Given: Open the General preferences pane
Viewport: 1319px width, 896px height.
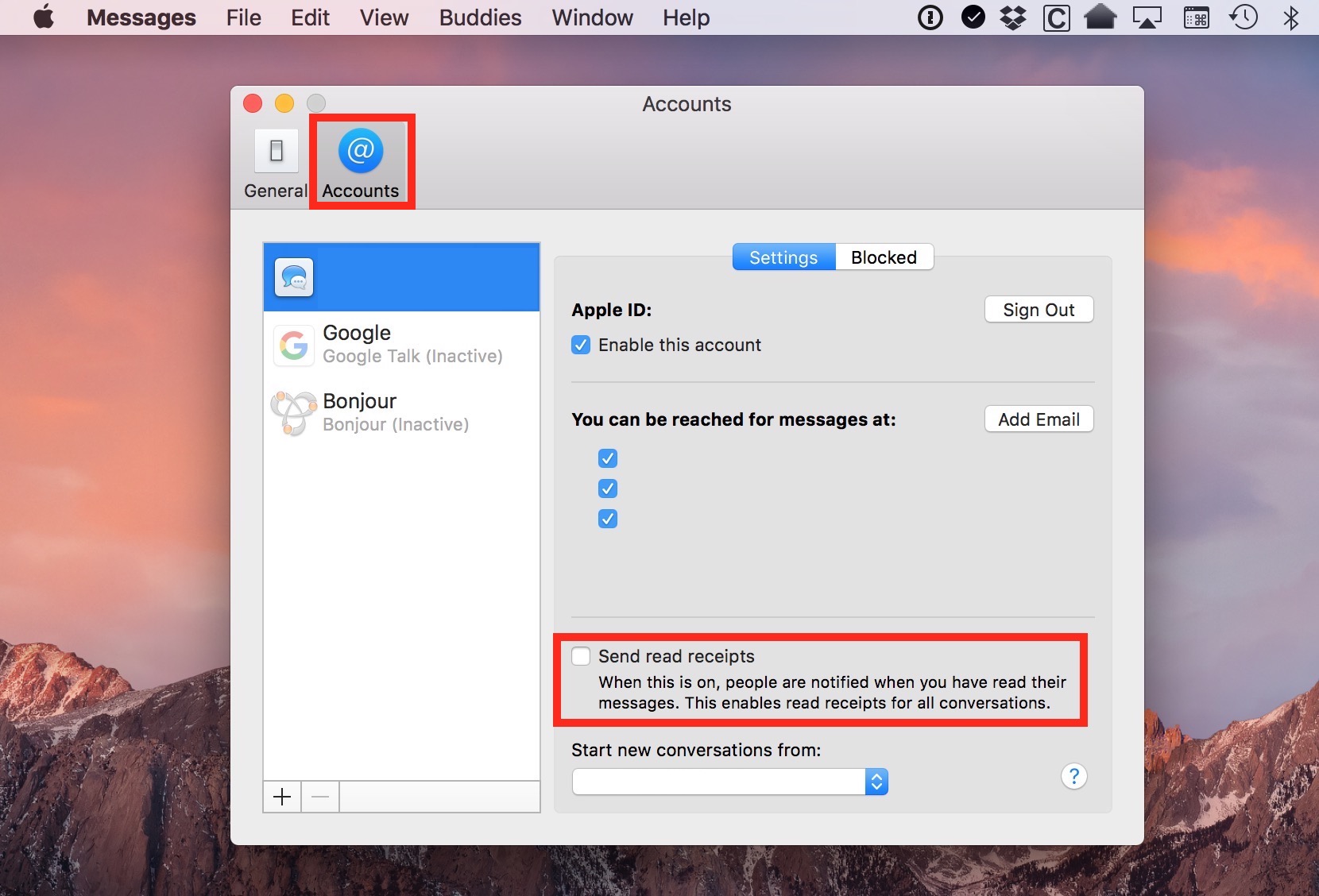Looking at the screenshot, I should coord(276,164).
